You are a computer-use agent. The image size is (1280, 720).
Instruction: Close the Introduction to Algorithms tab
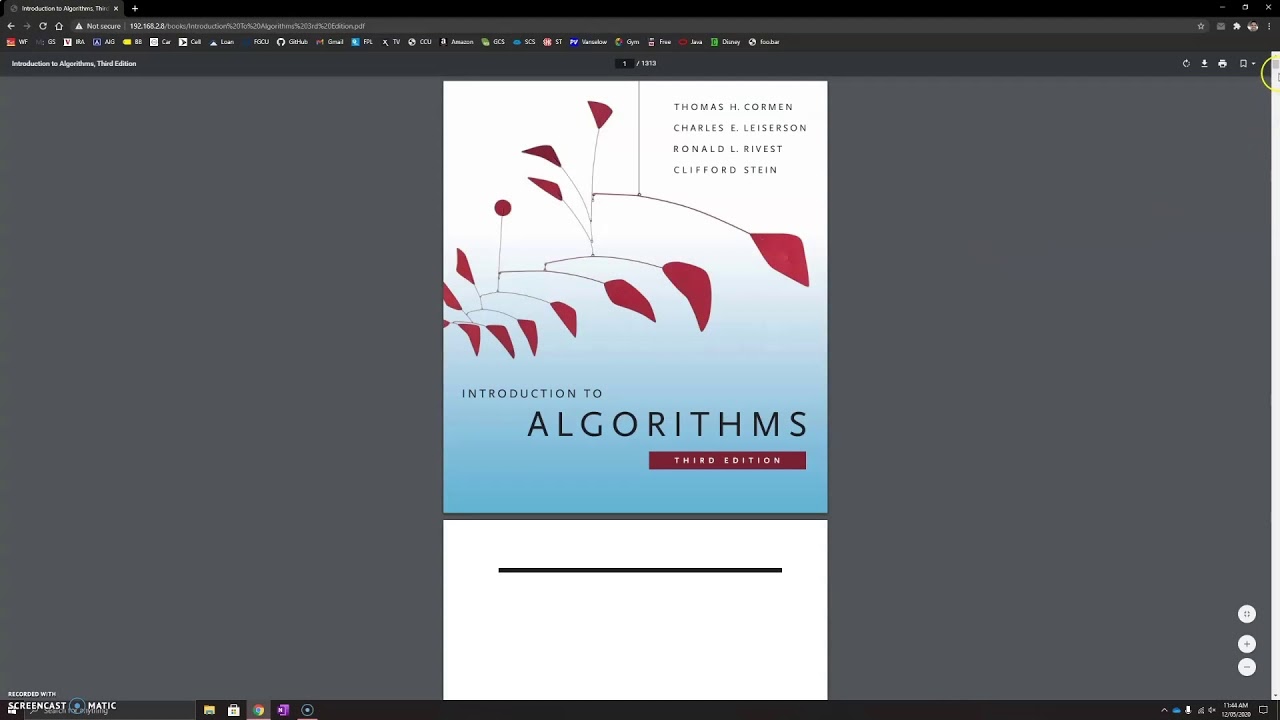point(116,8)
